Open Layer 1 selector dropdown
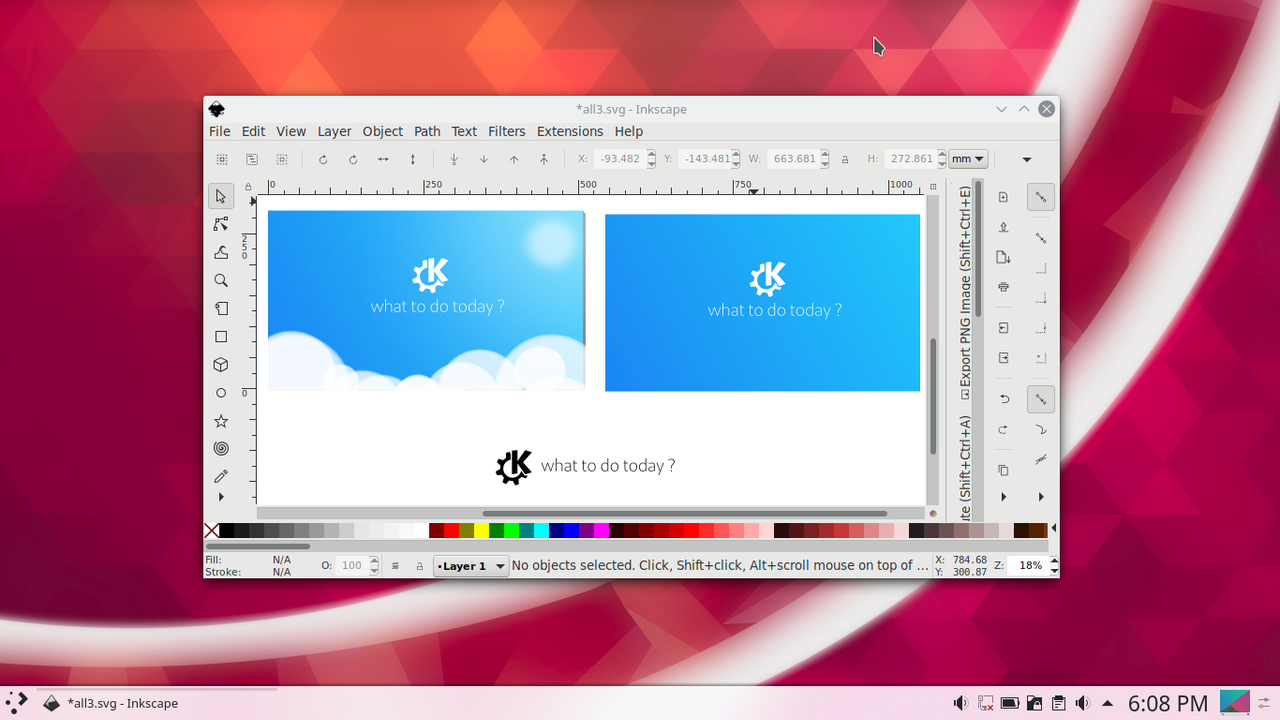This screenshot has width=1280, height=720. click(471, 566)
